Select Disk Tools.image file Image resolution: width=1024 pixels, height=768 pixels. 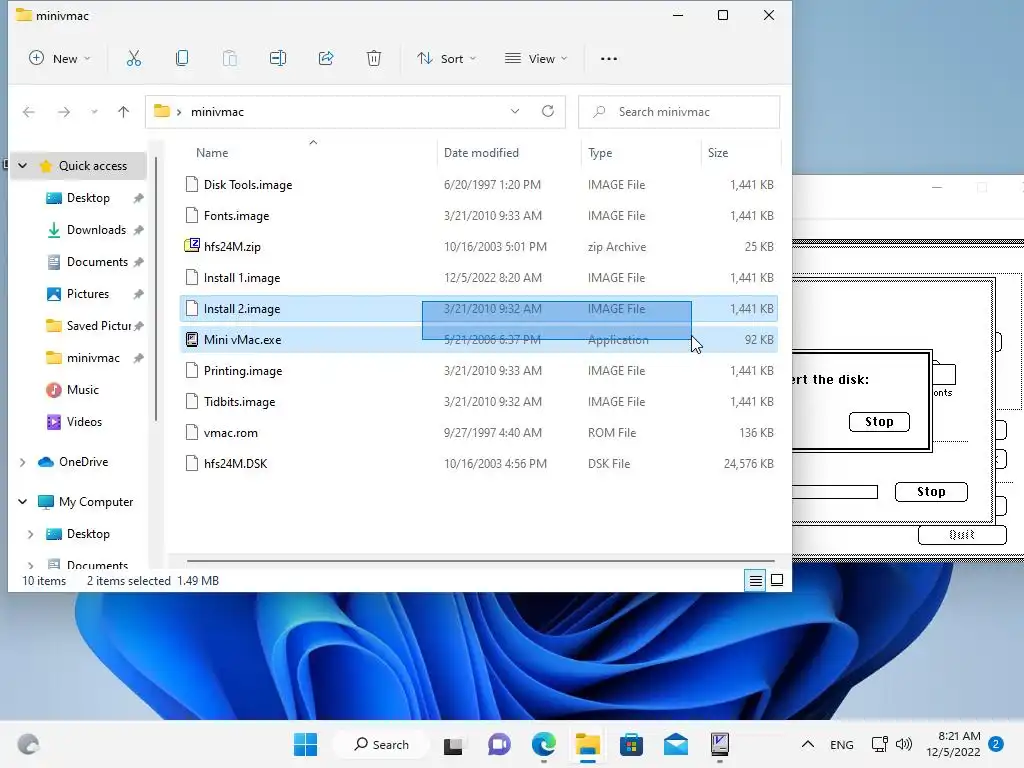[479, 185]
